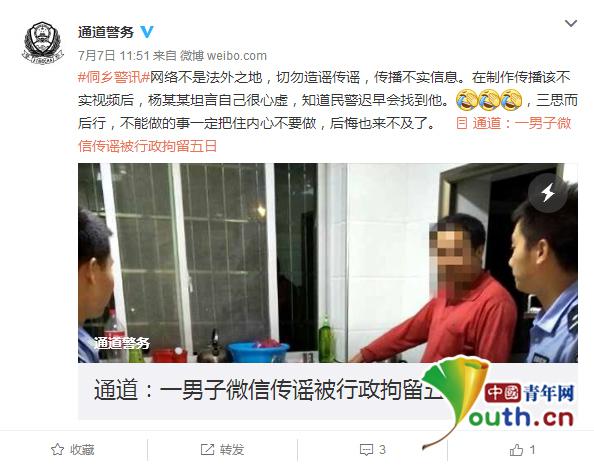Click the post timestamp 7月7日 11:51
594x469 pixels.
coord(114,56)
